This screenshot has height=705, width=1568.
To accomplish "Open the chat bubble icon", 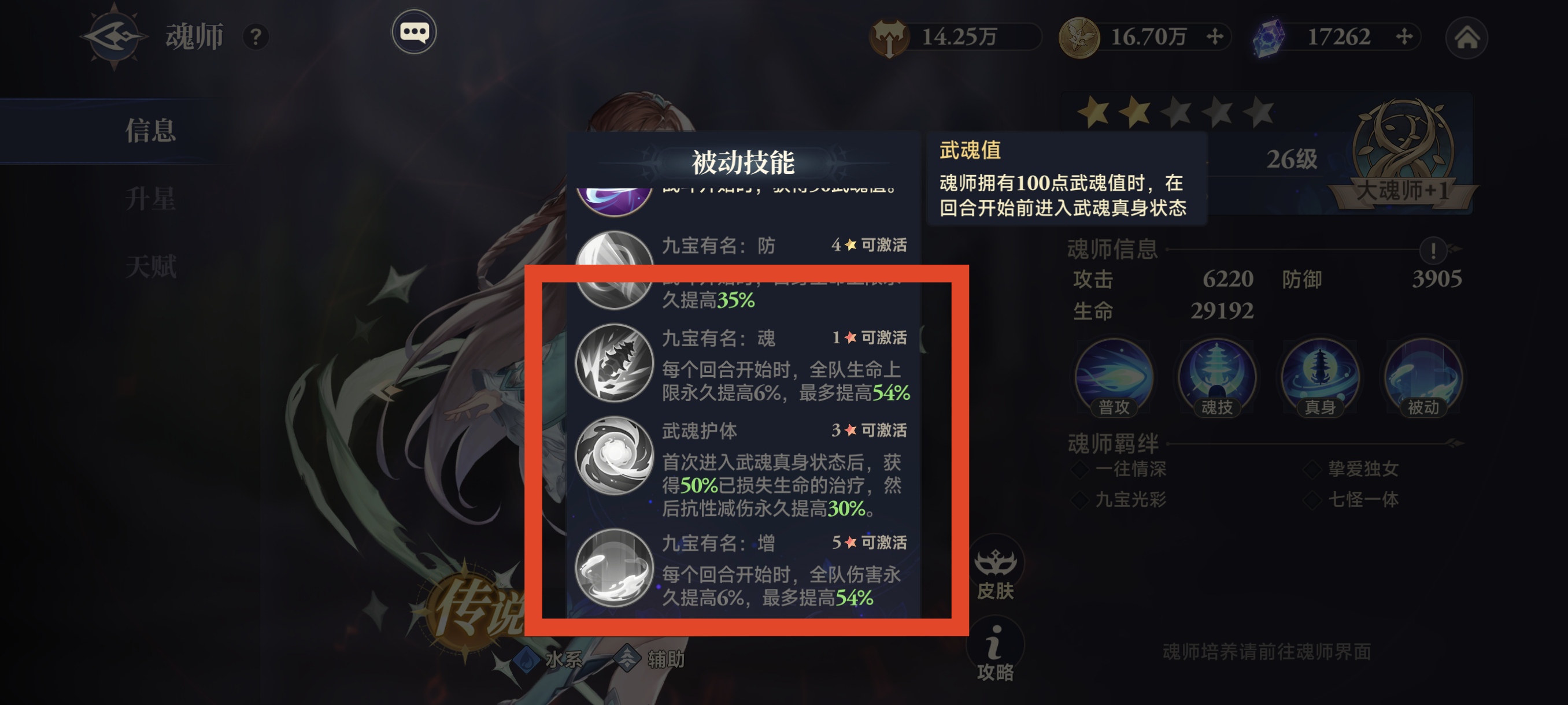I will pyautogui.click(x=414, y=32).
